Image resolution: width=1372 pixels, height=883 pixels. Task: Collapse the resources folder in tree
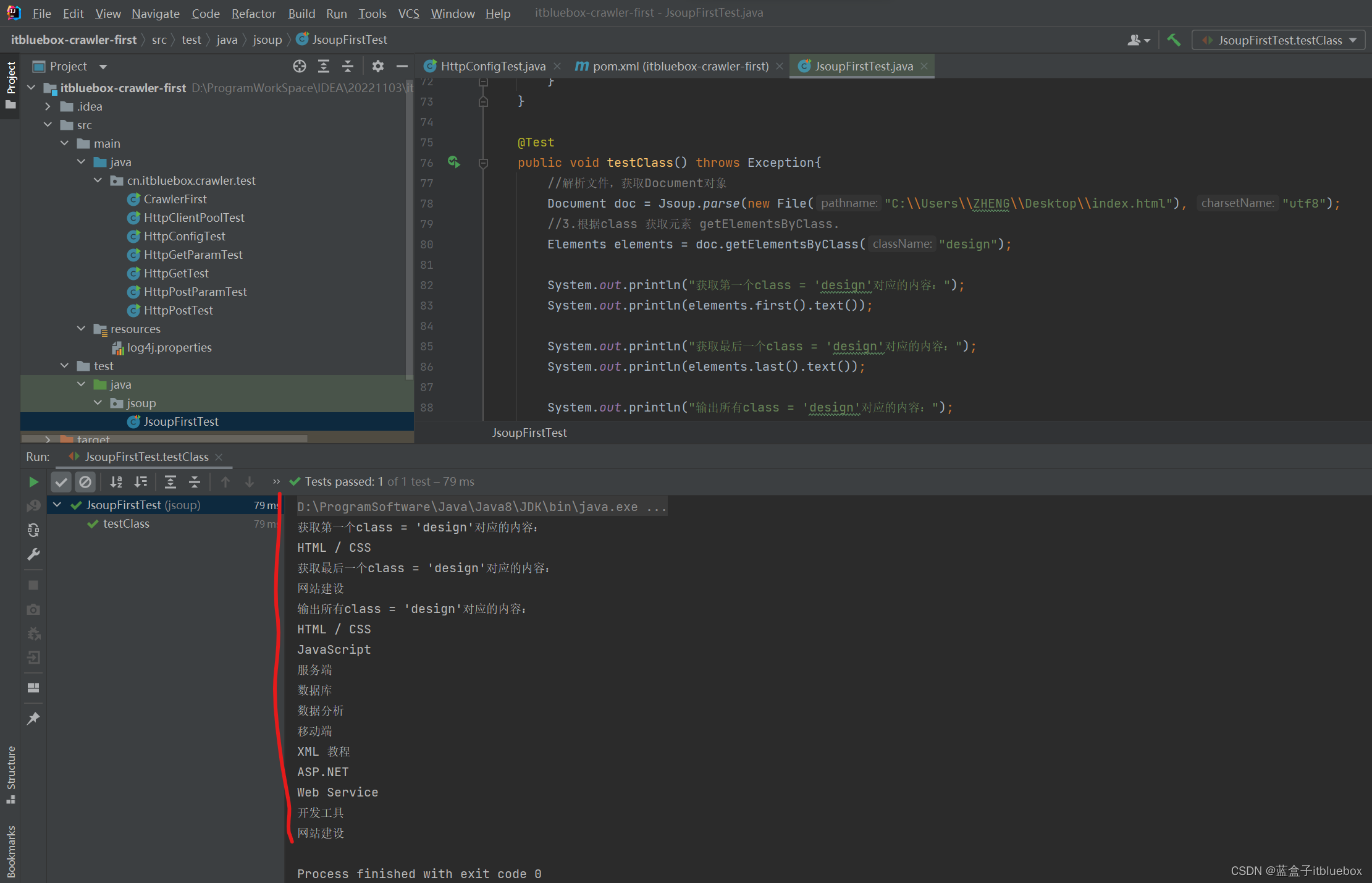81,329
